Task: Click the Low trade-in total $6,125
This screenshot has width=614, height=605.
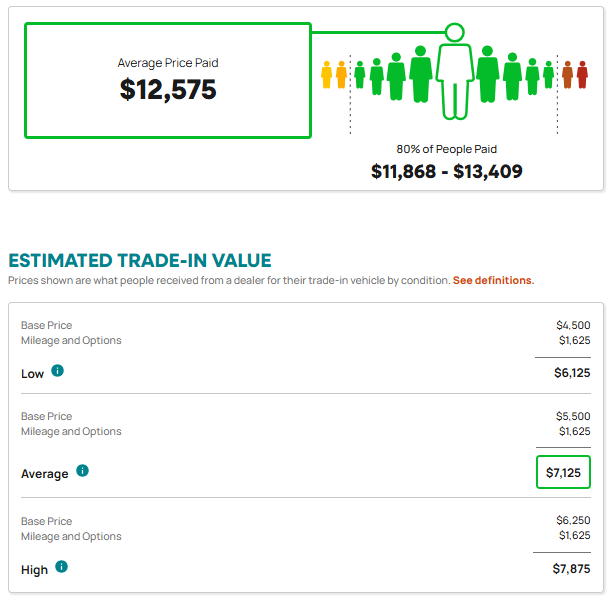Action: [572, 373]
